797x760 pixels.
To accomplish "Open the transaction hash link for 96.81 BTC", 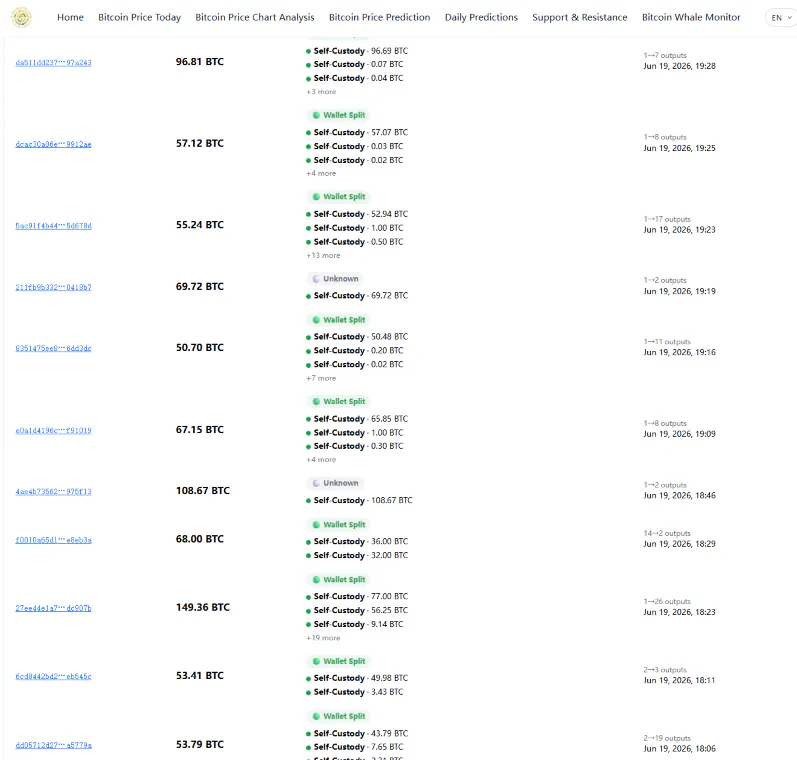I will click(53, 63).
